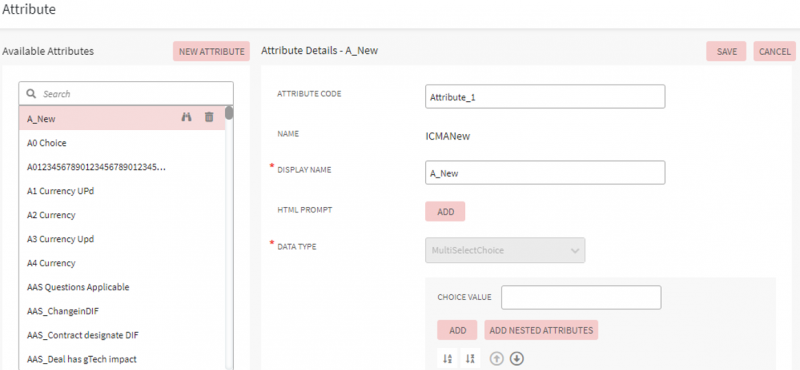Click the magnifier icon in search box
The image size is (800, 370).
point(32,94)
